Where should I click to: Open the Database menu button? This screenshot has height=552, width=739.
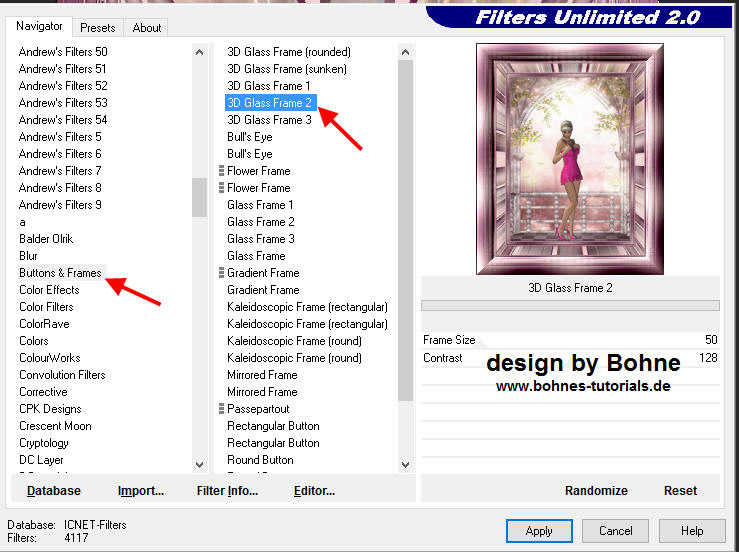(54, 491)
